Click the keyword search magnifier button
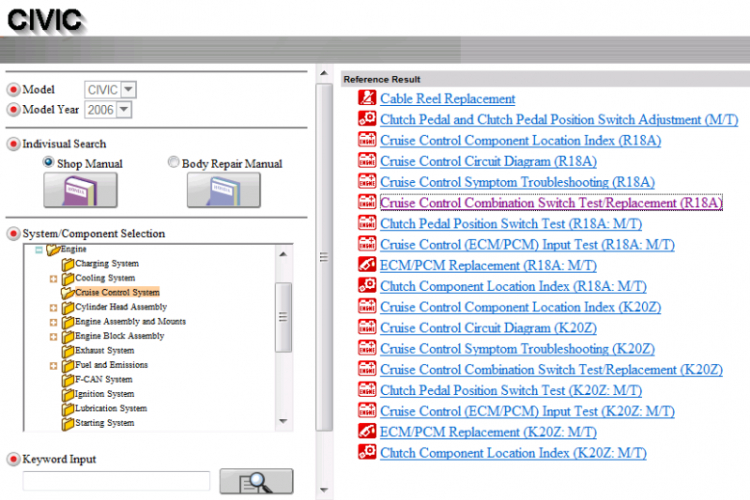 [x=256, y=481]
